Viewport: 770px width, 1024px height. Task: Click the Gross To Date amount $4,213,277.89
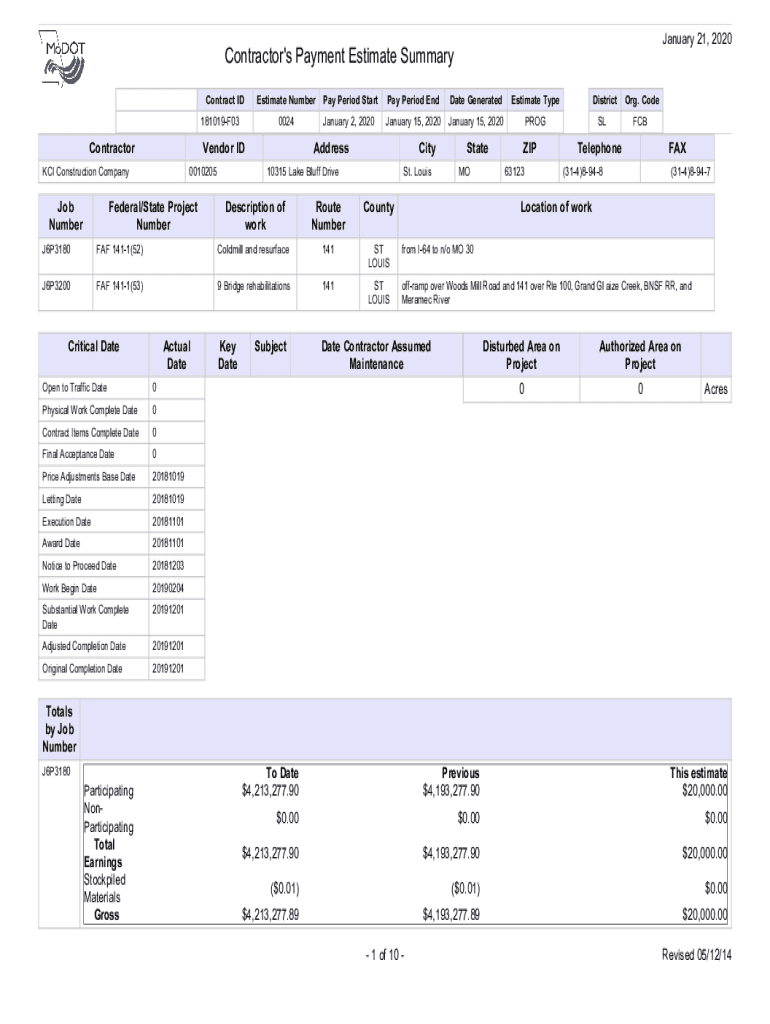(270, 914)
